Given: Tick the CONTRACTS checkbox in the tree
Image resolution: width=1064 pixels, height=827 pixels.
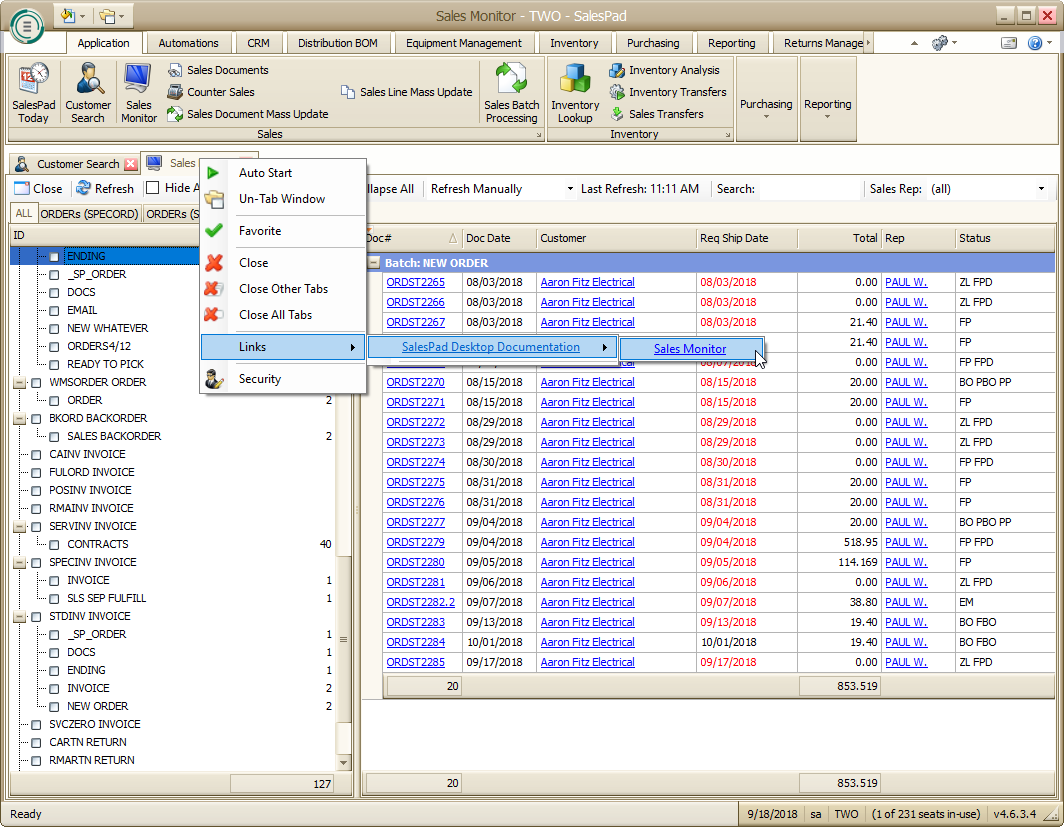Looking at the screenshot, I should pyautogui.click(x=55, y=545).
